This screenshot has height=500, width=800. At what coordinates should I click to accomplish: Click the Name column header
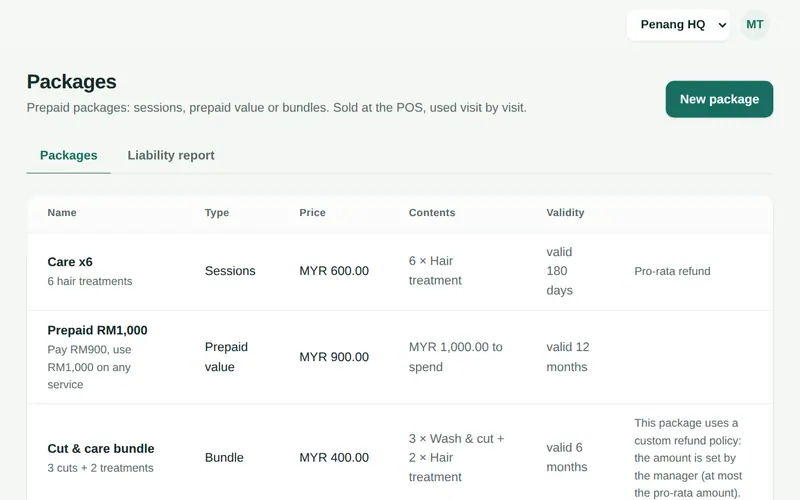coord(62,213)
